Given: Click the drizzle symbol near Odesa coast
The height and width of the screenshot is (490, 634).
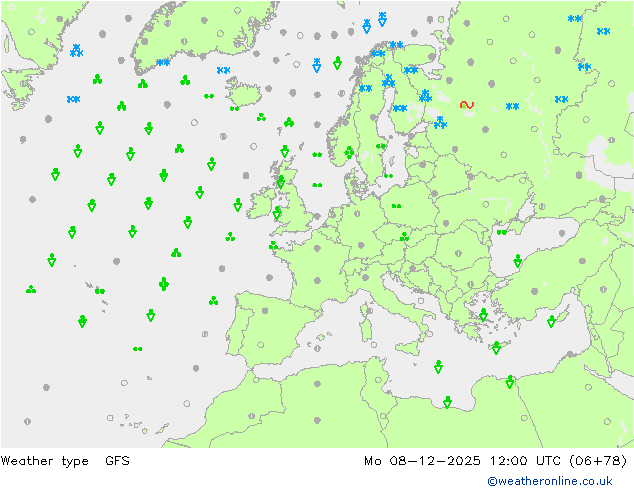Looking at the screenshot, I should 501,232.
